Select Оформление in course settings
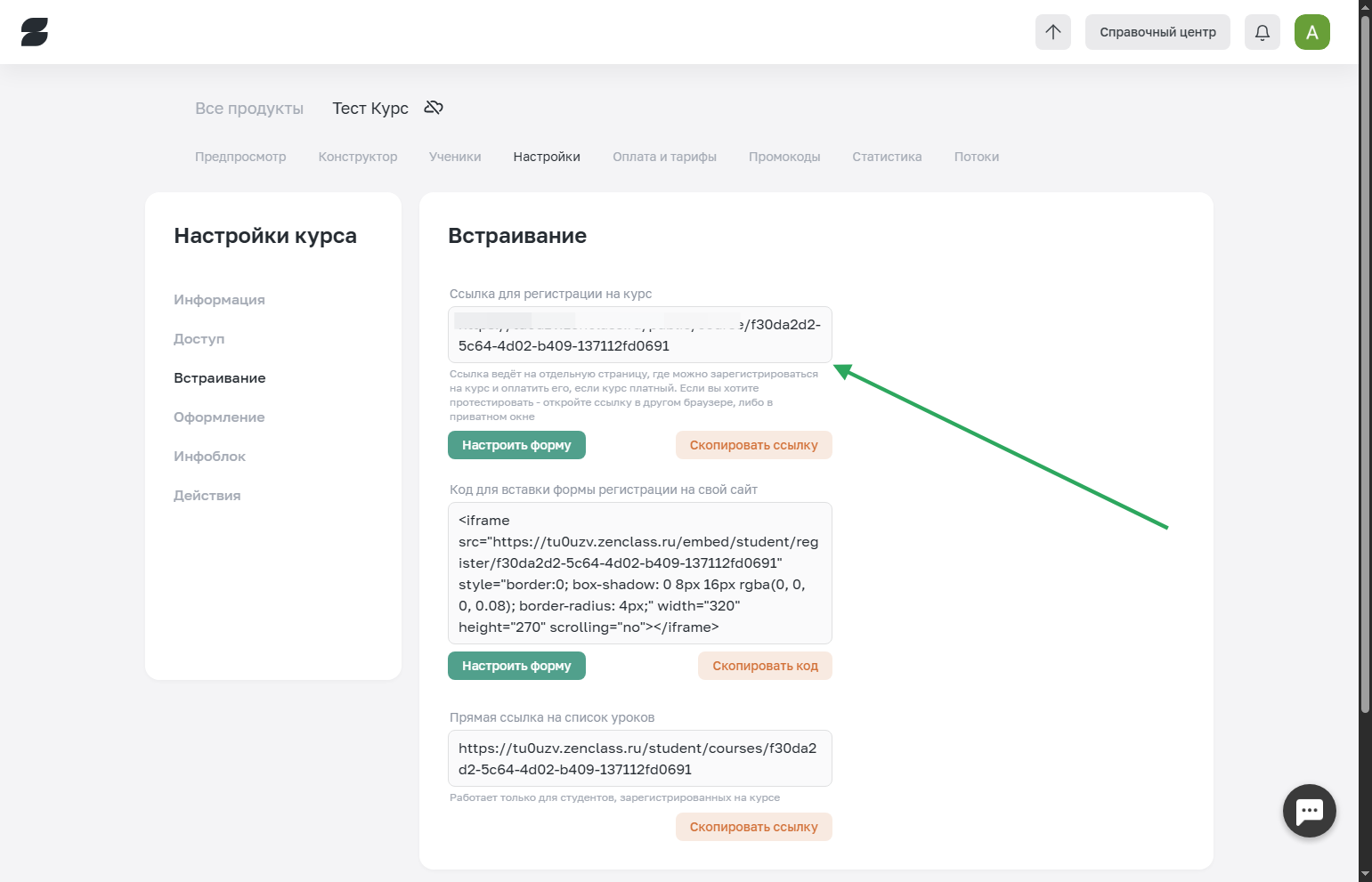This screenshot has width=1372, height=882. click(219, 417)
